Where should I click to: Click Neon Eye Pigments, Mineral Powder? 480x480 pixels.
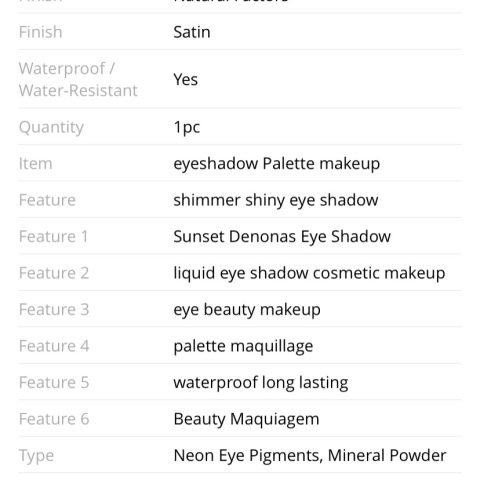tap(310, 456)
